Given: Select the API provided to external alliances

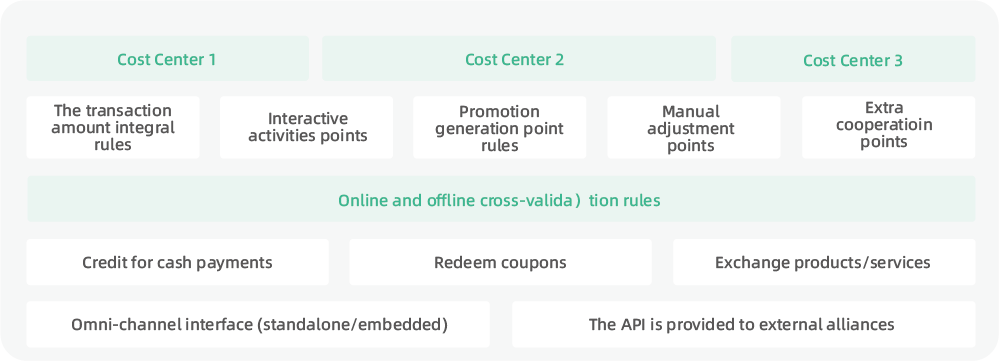Looking at the screenshot, I should (x=744, y=325).
